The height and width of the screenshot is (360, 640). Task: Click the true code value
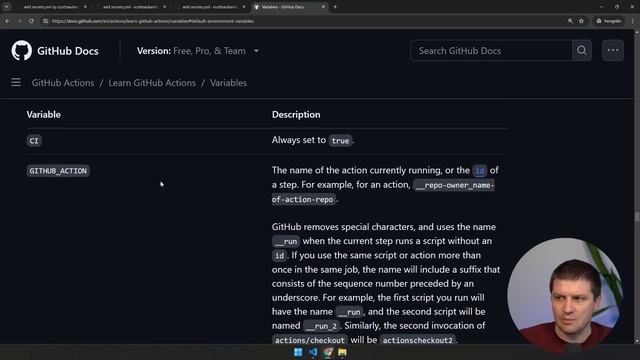340,141
